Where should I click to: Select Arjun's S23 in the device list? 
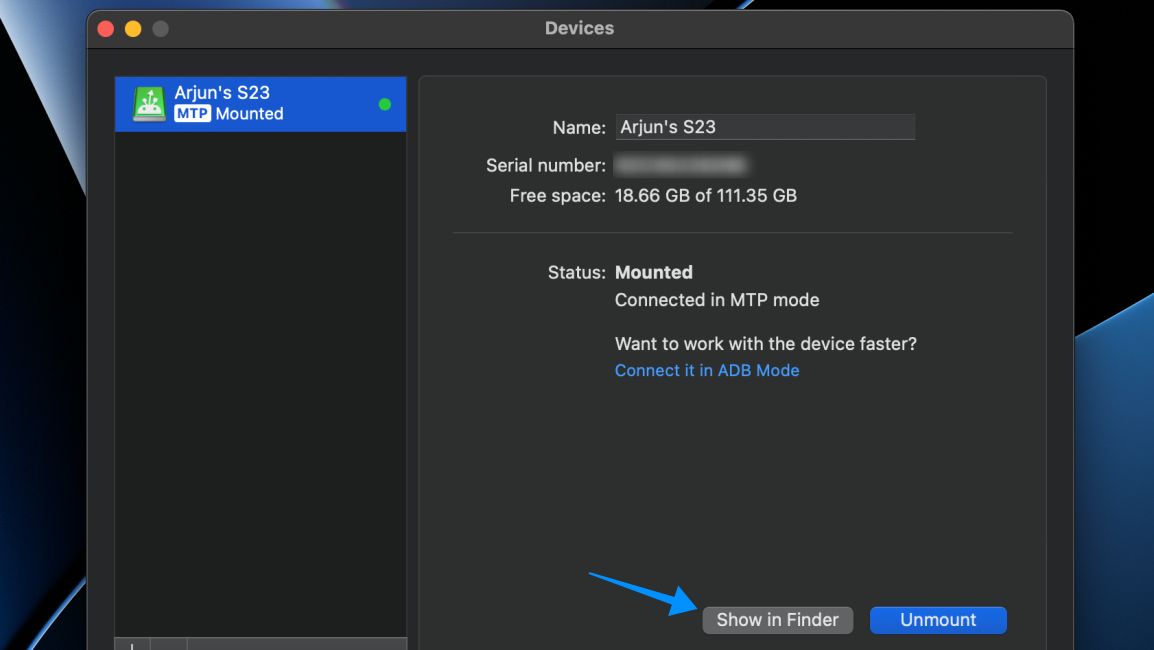pos(260,103)
